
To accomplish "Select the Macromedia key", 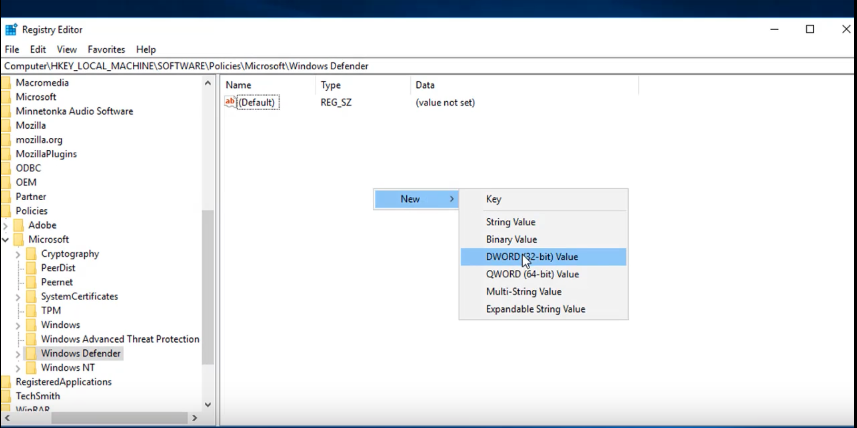I will 42,83.
